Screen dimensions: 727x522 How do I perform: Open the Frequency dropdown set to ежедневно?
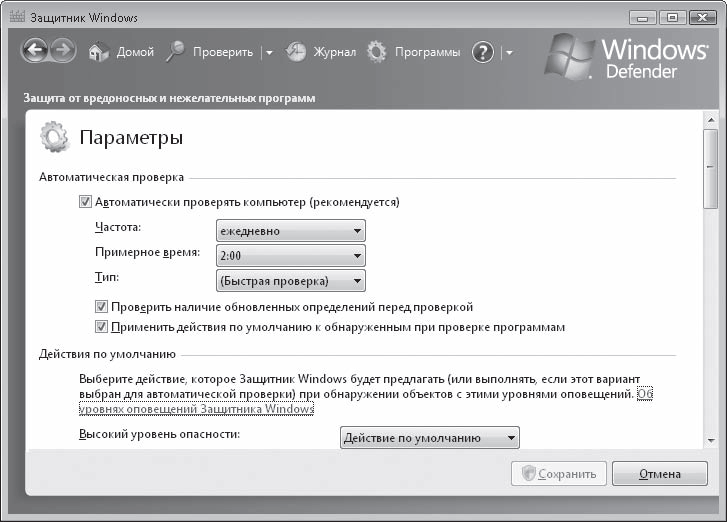(x=291, y=231)
